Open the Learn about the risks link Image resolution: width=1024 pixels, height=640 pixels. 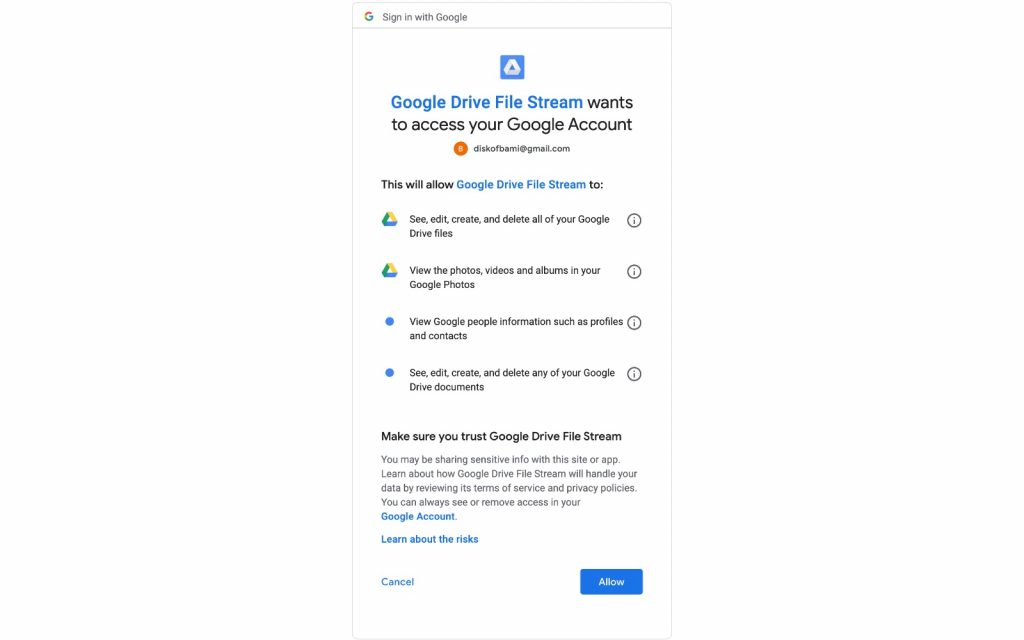(x=430, y=539)
